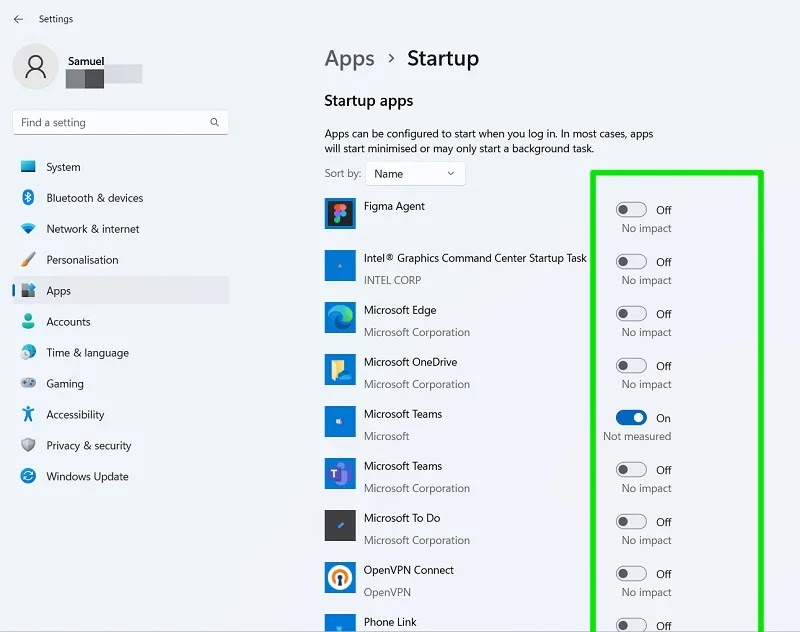Viewport: 800px width, 632px height.
Task: Go to Privacy & security
Action: [x=121, y=445]
